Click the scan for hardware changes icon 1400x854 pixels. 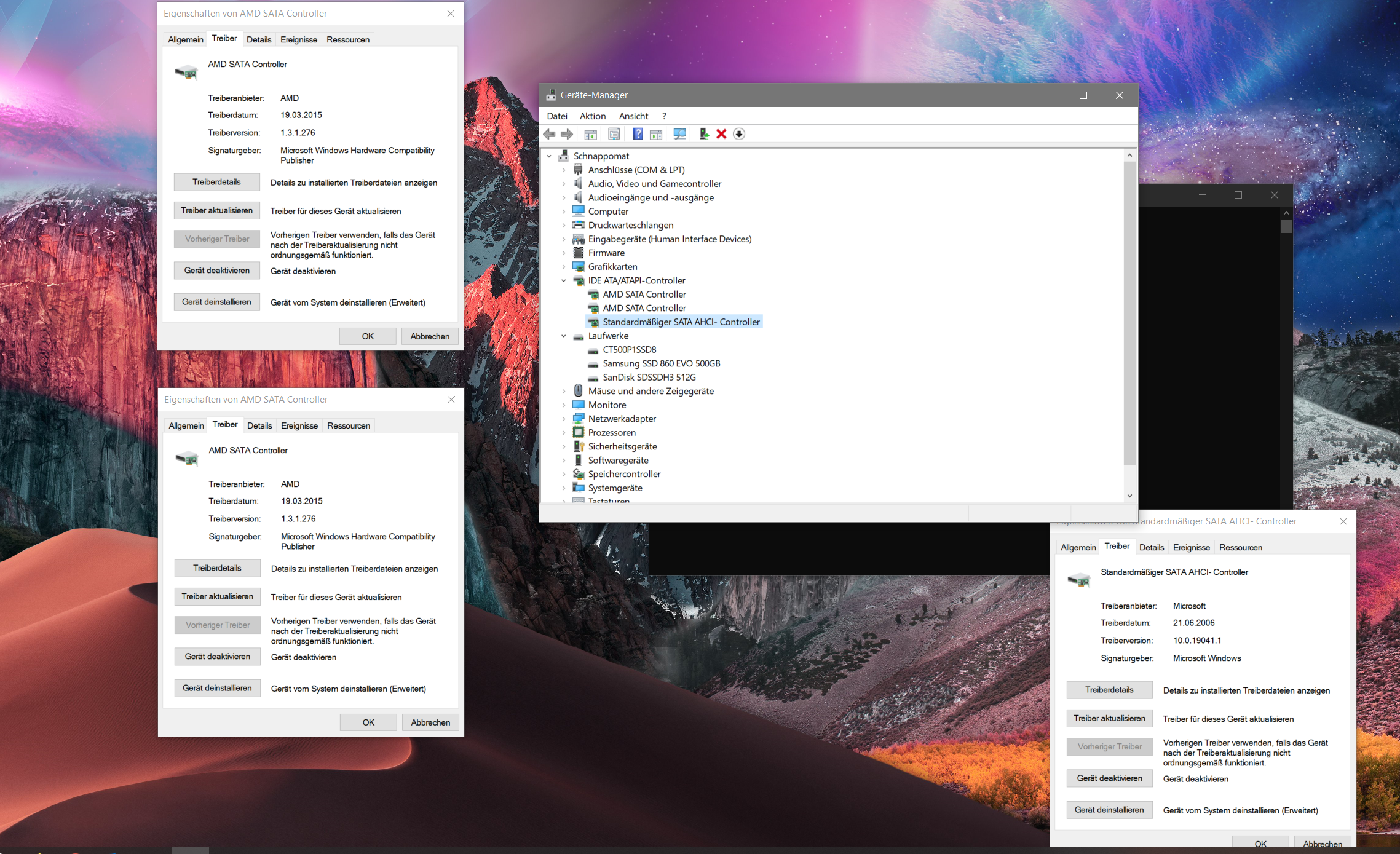[679, 134]
